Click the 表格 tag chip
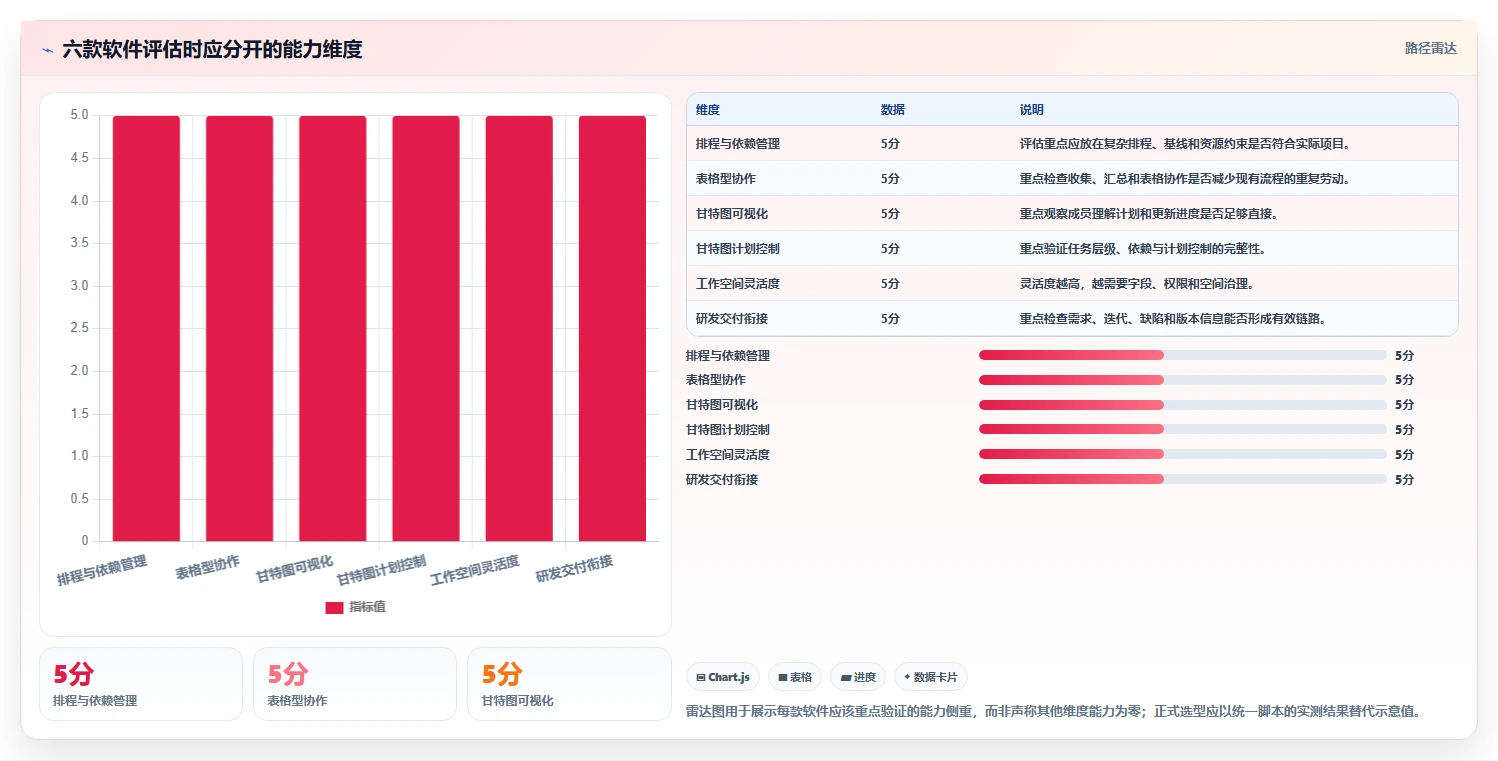The width and height of the screenshot is (1498, 761). pyautogui.click(x=795, y=677)
